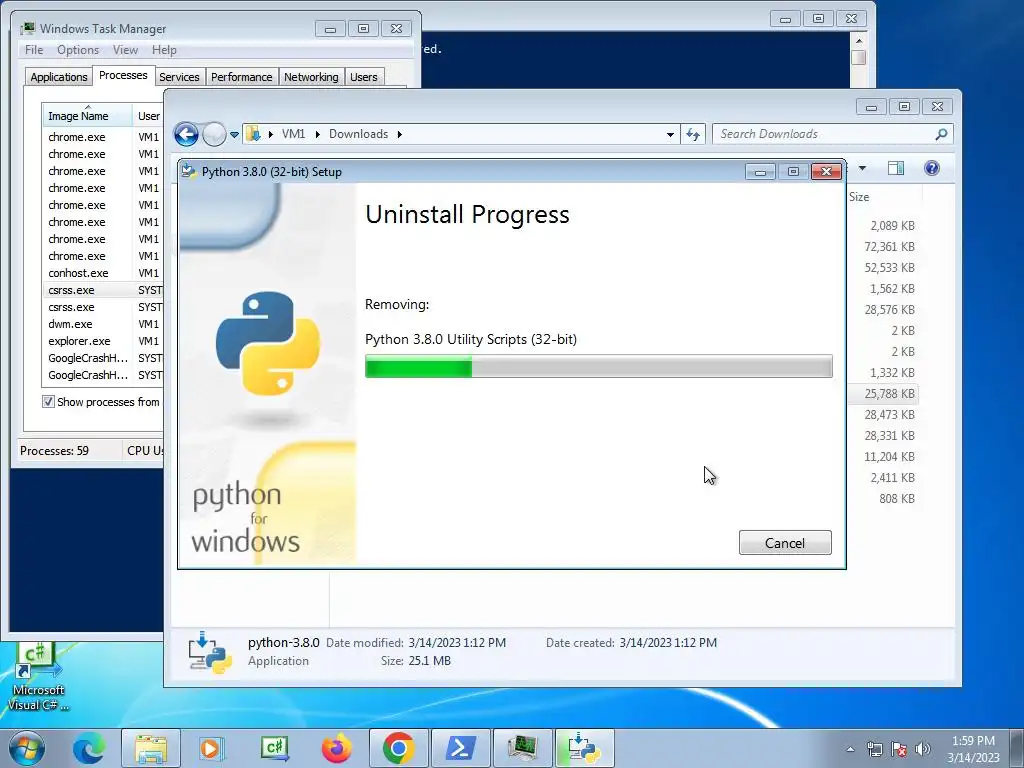Switch to the Performance tab
This screenshot has height=768, width=1024.
pyautogui.click(x=242, y=77)
